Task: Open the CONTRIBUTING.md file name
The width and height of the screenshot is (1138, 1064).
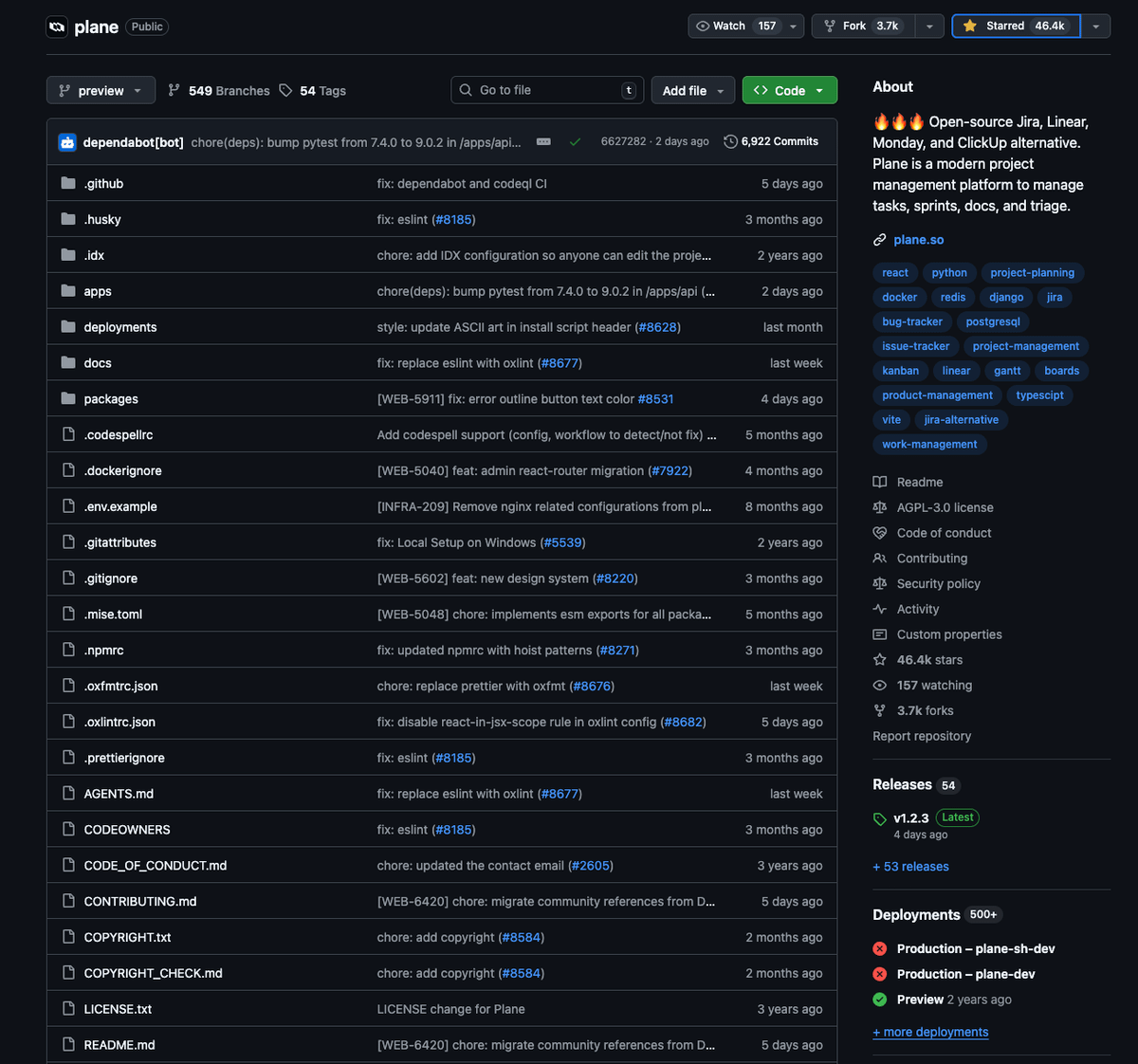Action: pos(140,901)
